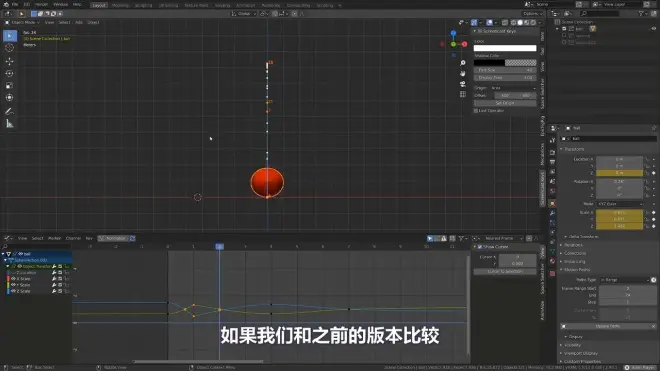Click the camera view icon in viewport
This screenshot has width=660, height=371.
[x=463, y=84]
